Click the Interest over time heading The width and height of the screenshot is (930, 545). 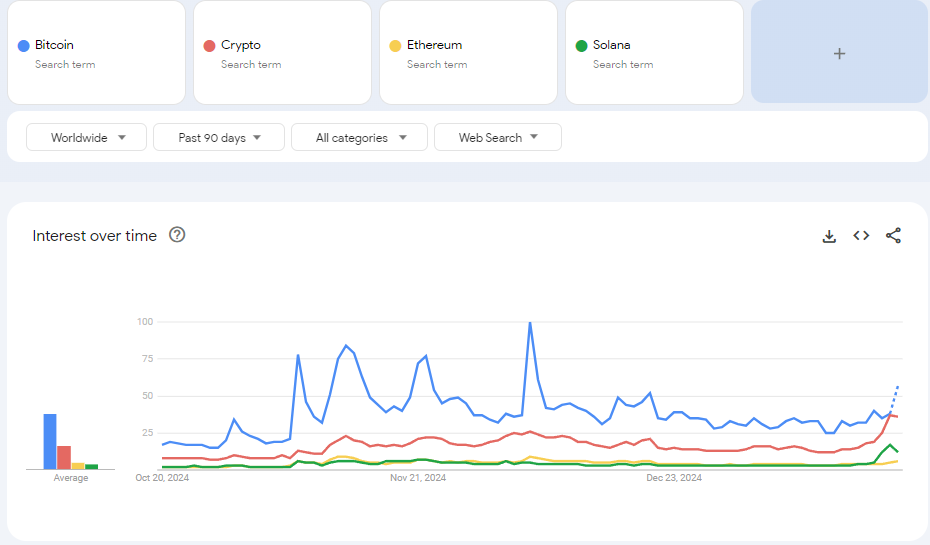94,235
